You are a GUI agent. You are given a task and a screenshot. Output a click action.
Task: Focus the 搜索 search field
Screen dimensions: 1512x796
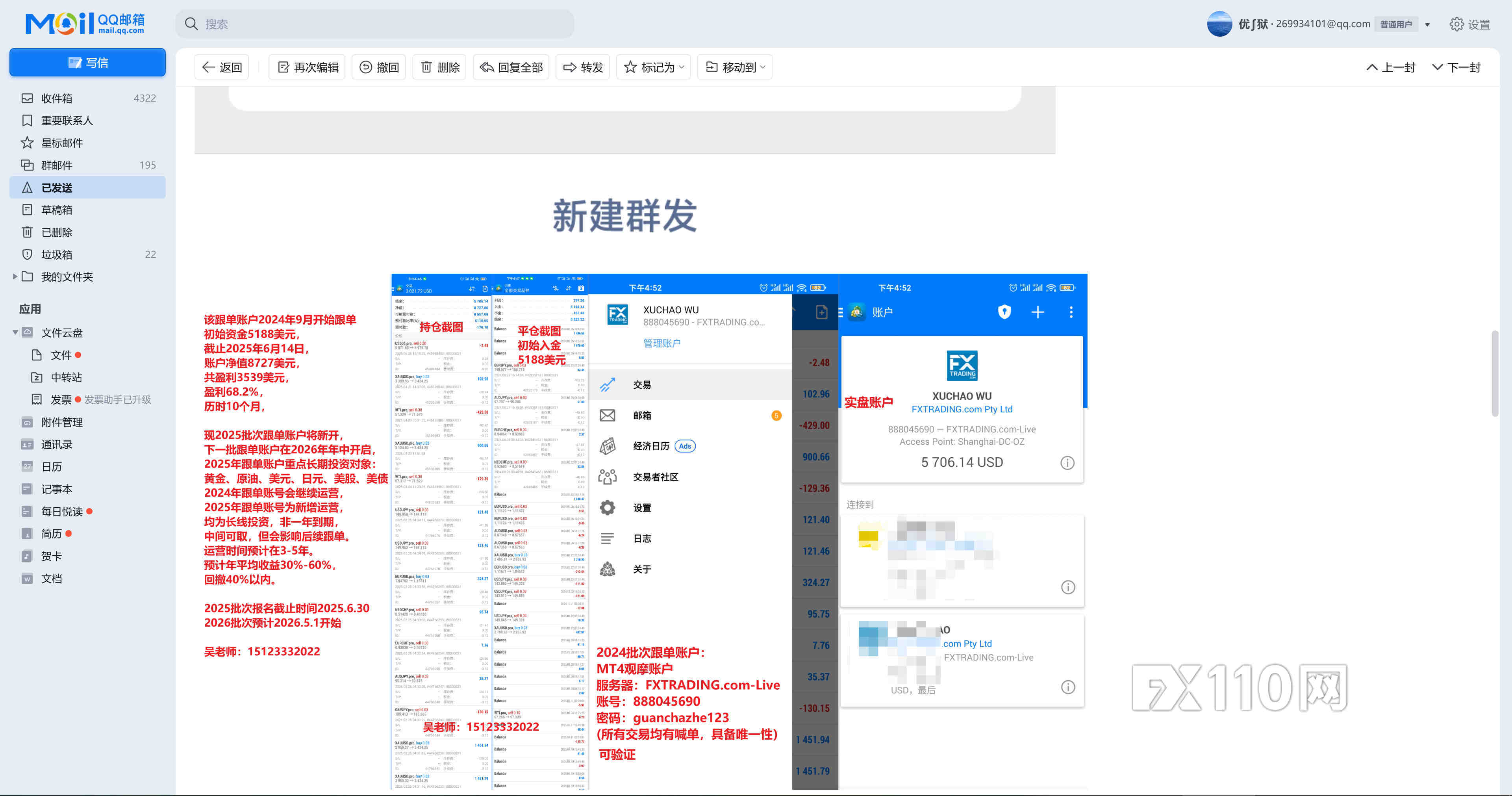[374, 24]
